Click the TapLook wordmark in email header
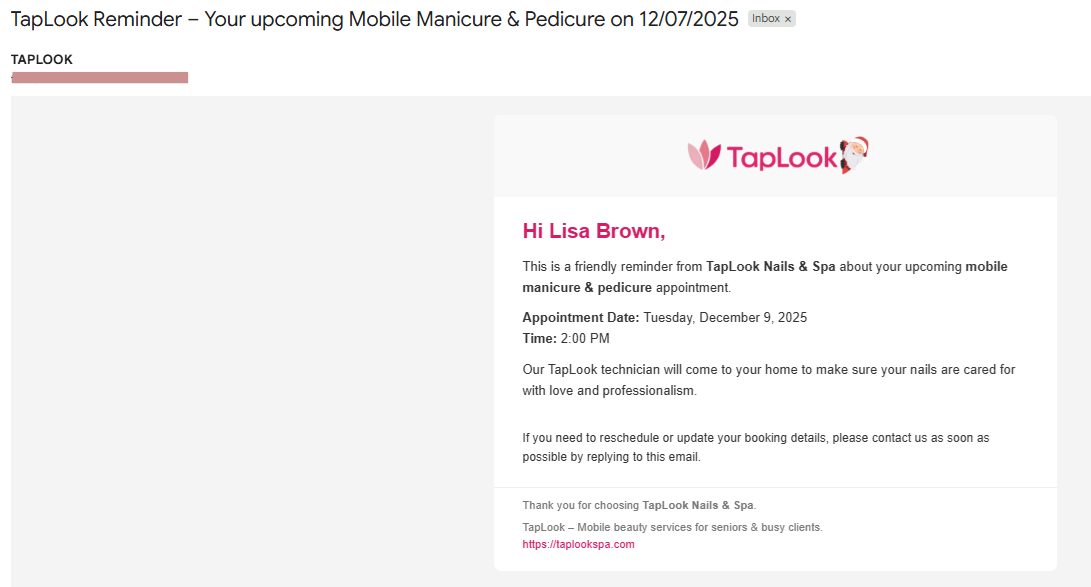The height and width of the screenshot is (587, 1091). point(781,157)
